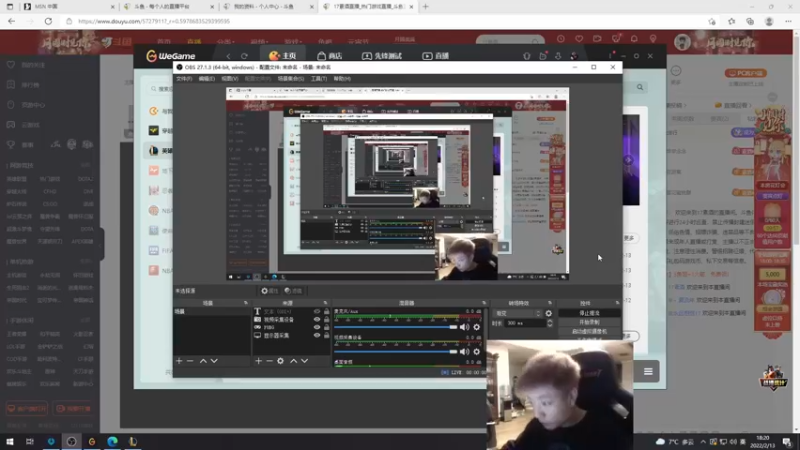Open Task View on the taskbar

pos(30,441)
